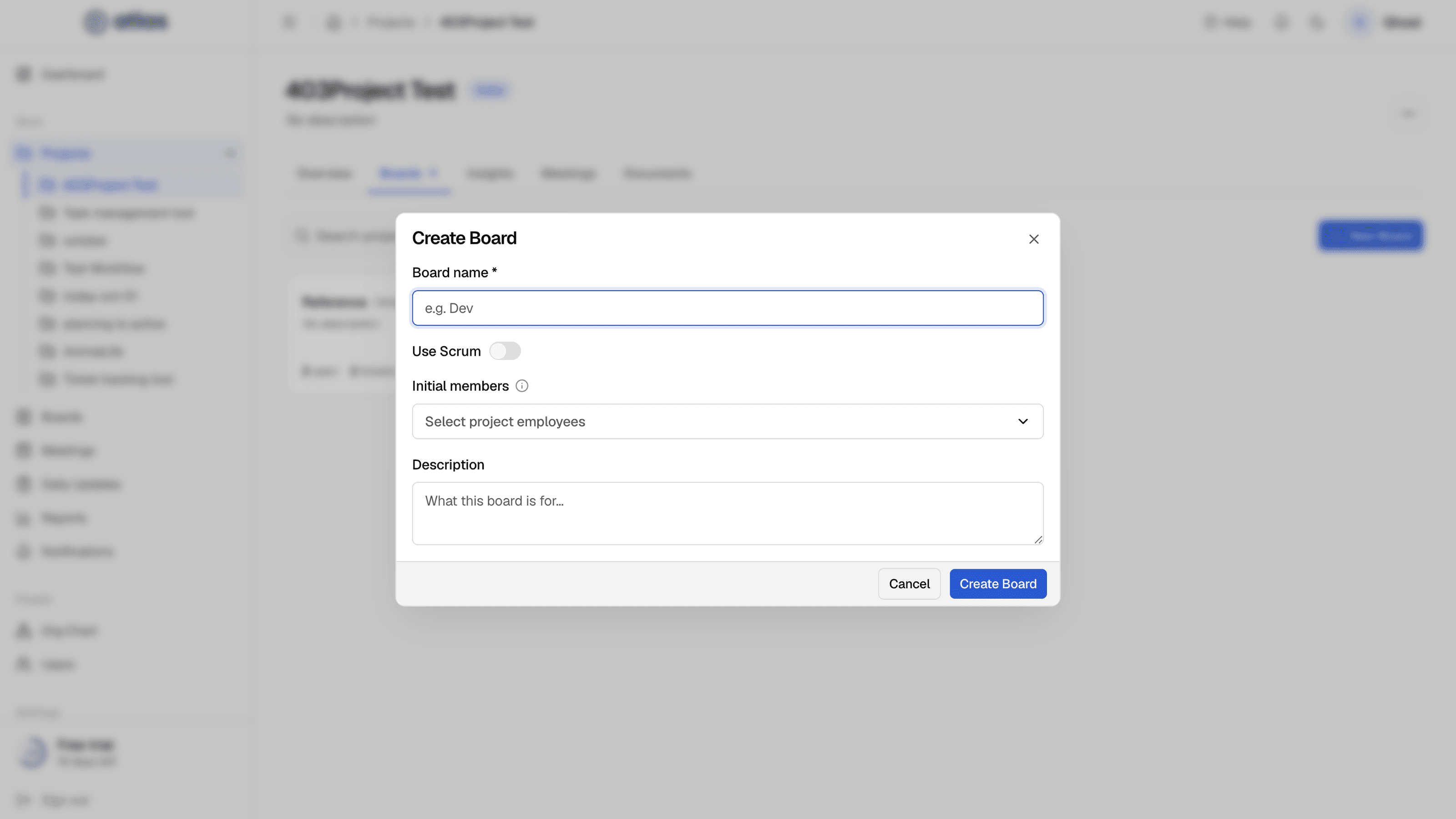Click the Description text area
The image size is (1456, 819).
[728, 513]
